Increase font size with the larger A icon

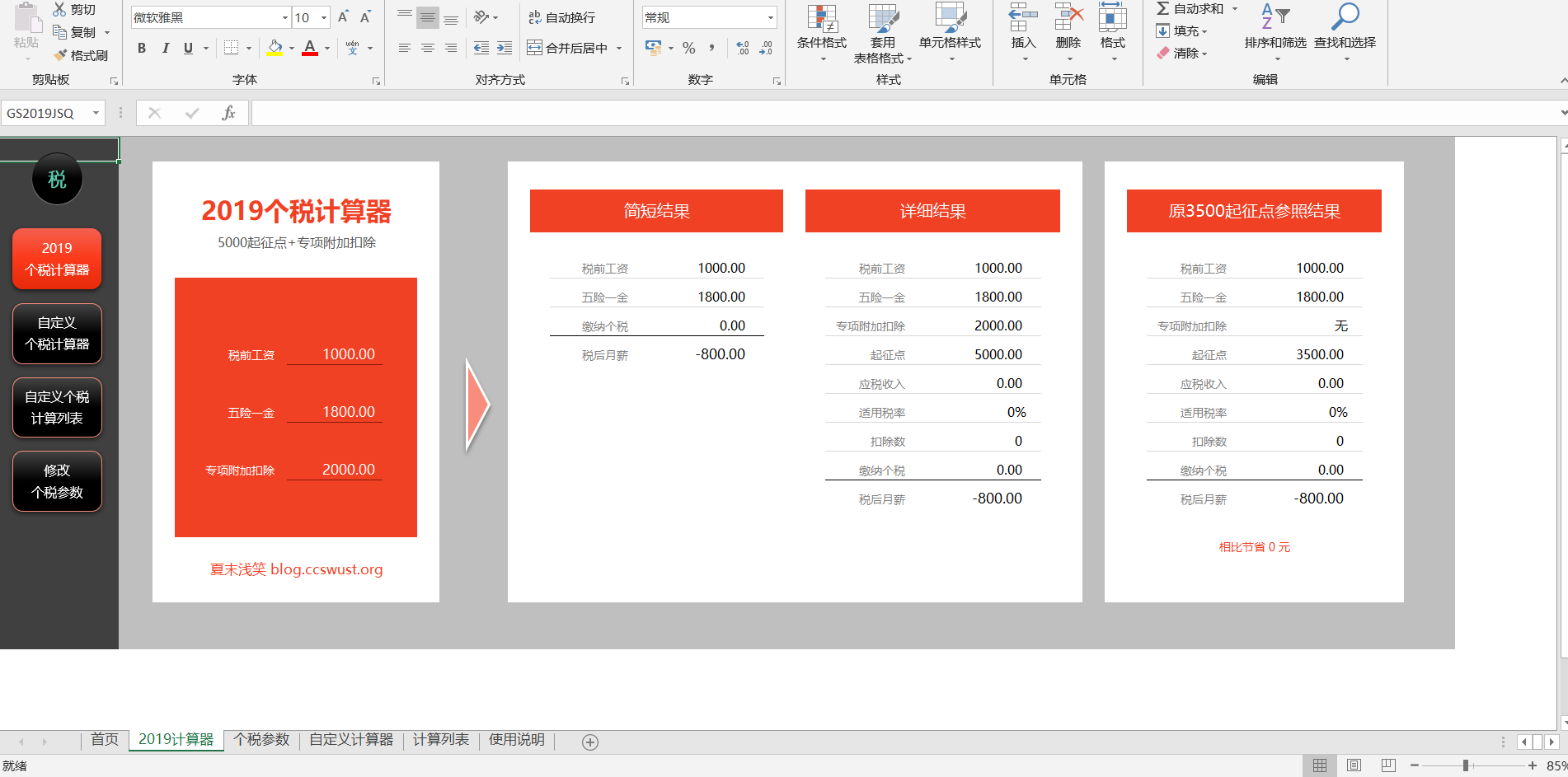[344, 17]
